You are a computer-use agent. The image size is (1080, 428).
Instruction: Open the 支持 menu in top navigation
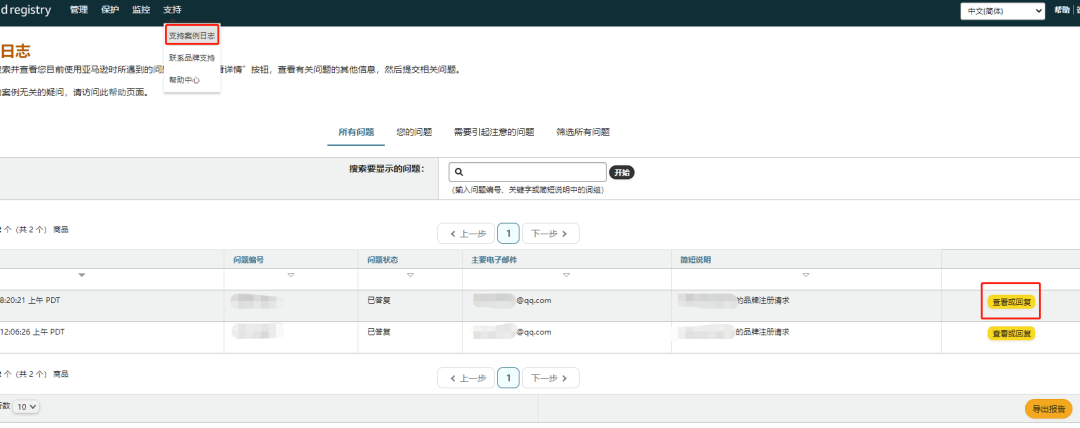[x=172, y=10]
